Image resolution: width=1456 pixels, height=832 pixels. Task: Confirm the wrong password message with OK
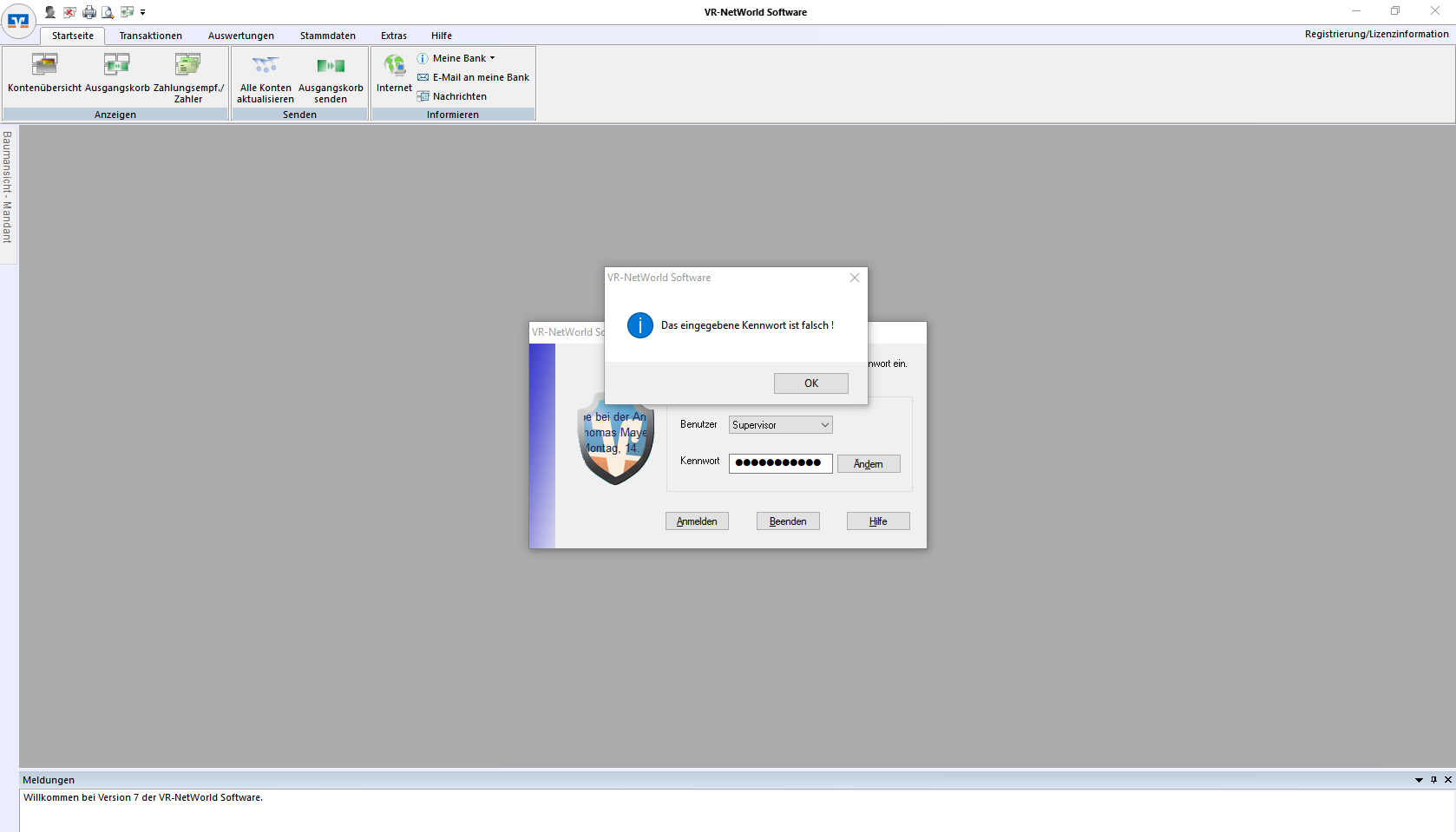811,383
